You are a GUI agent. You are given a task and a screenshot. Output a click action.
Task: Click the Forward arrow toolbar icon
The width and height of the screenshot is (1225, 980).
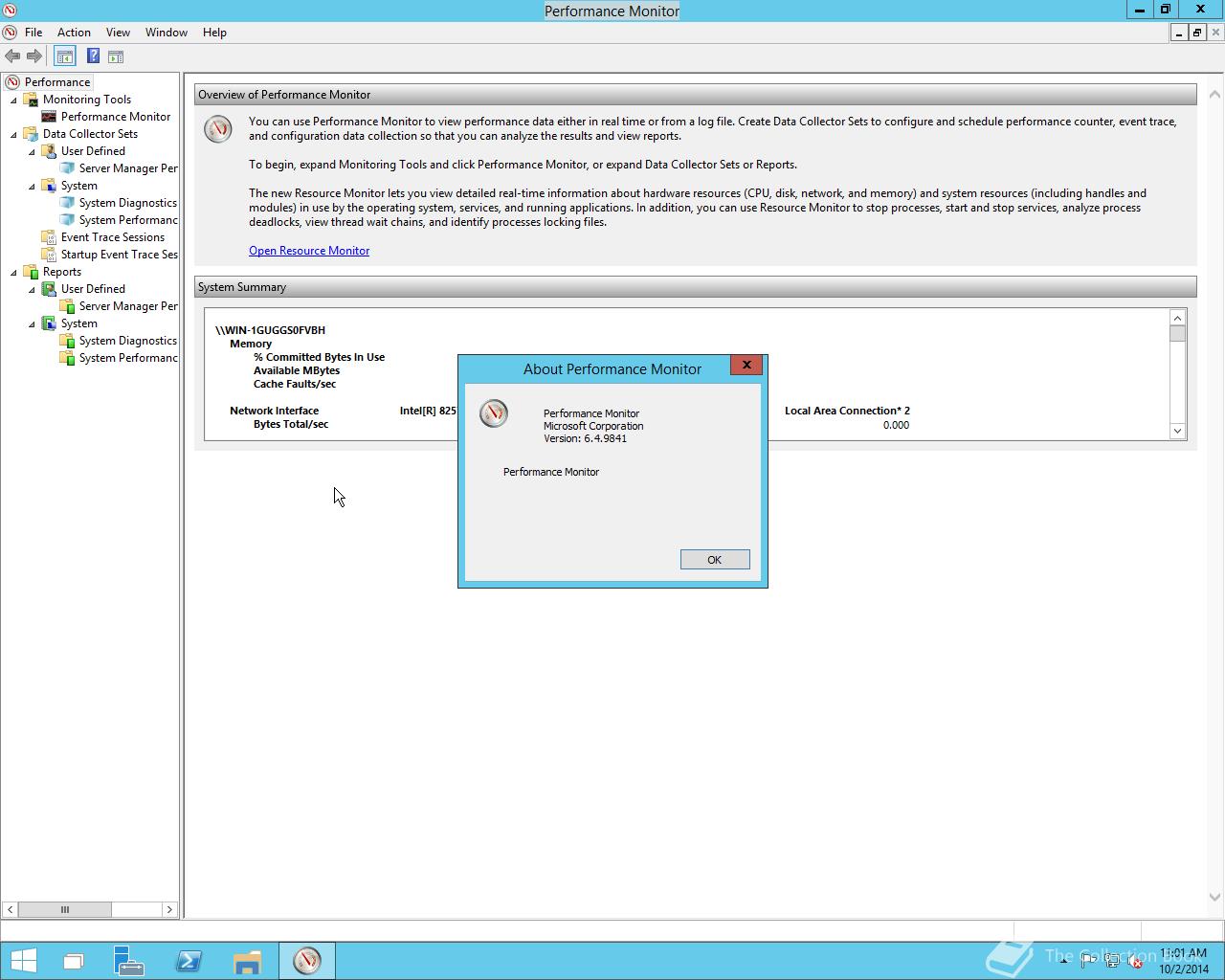(x=34, y=56)
